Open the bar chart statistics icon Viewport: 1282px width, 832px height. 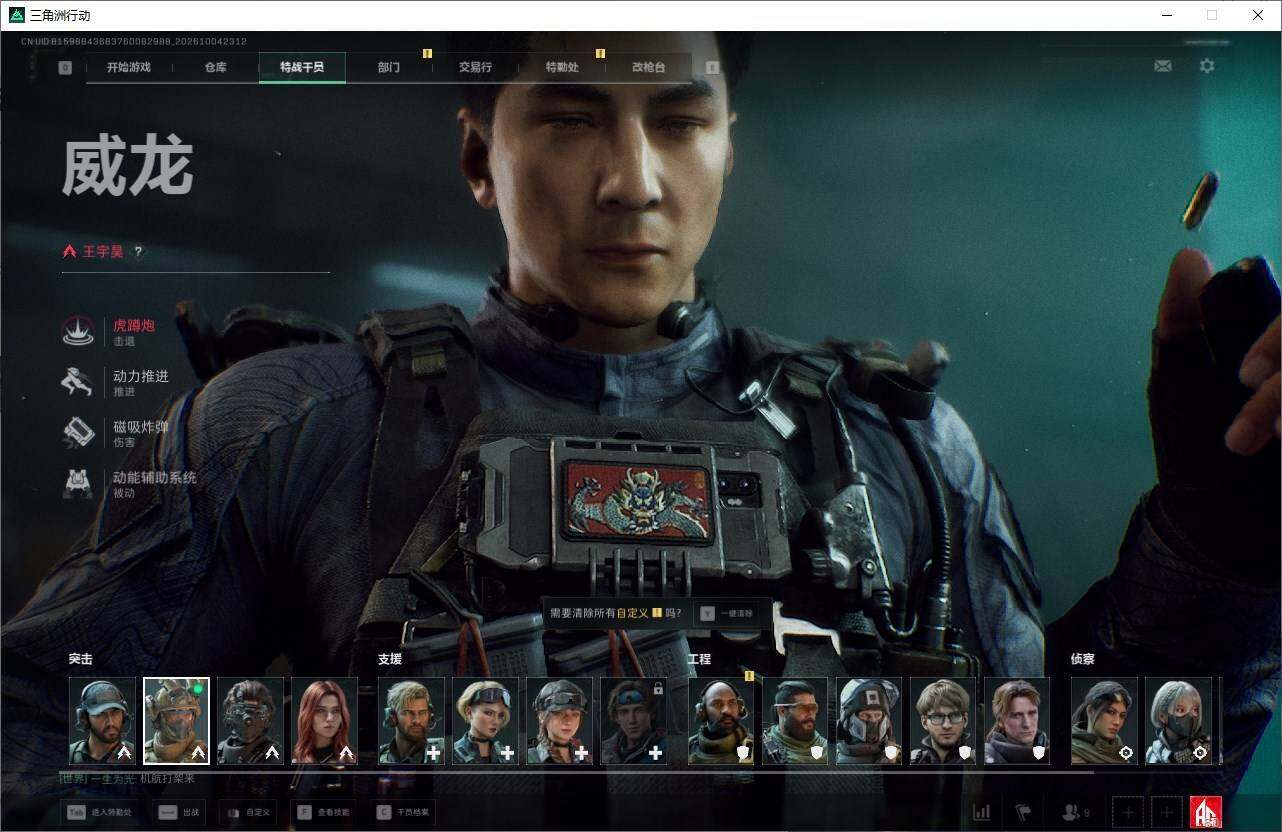point(982,812)
